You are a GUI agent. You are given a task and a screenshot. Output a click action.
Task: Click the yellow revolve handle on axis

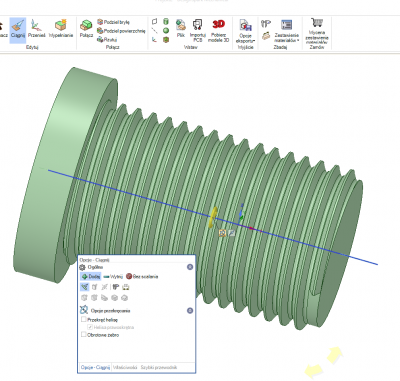[x=213, y=217]
